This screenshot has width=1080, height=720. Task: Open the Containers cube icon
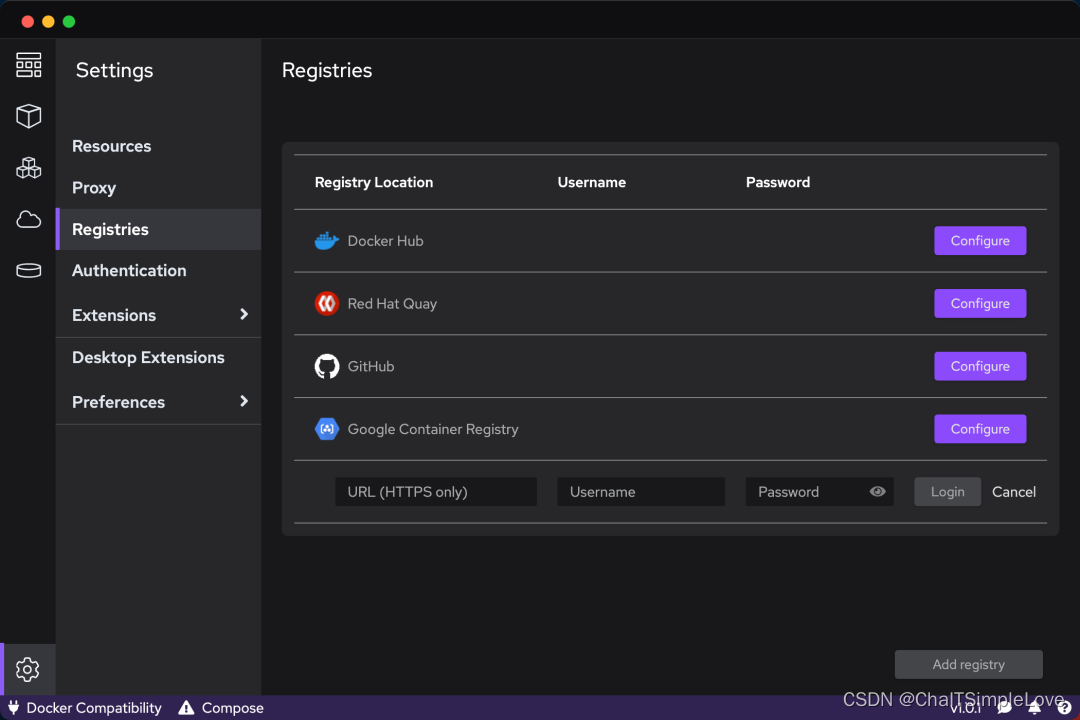pos(28,116)
